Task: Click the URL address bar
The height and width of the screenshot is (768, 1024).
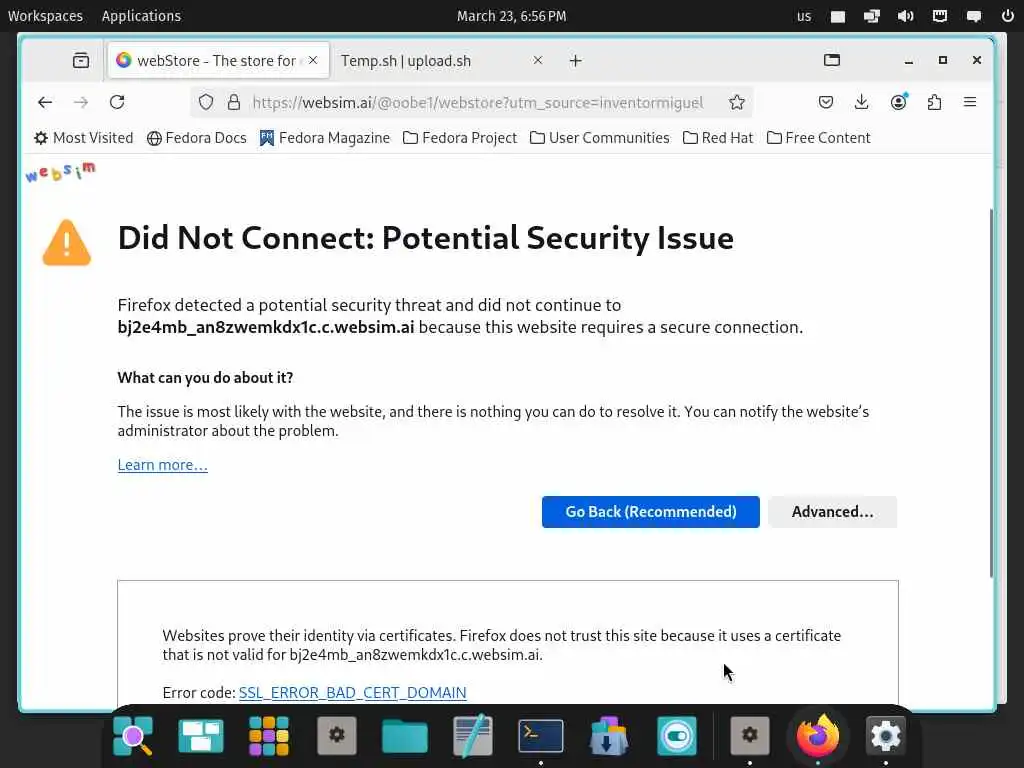Action: (478, 102)
